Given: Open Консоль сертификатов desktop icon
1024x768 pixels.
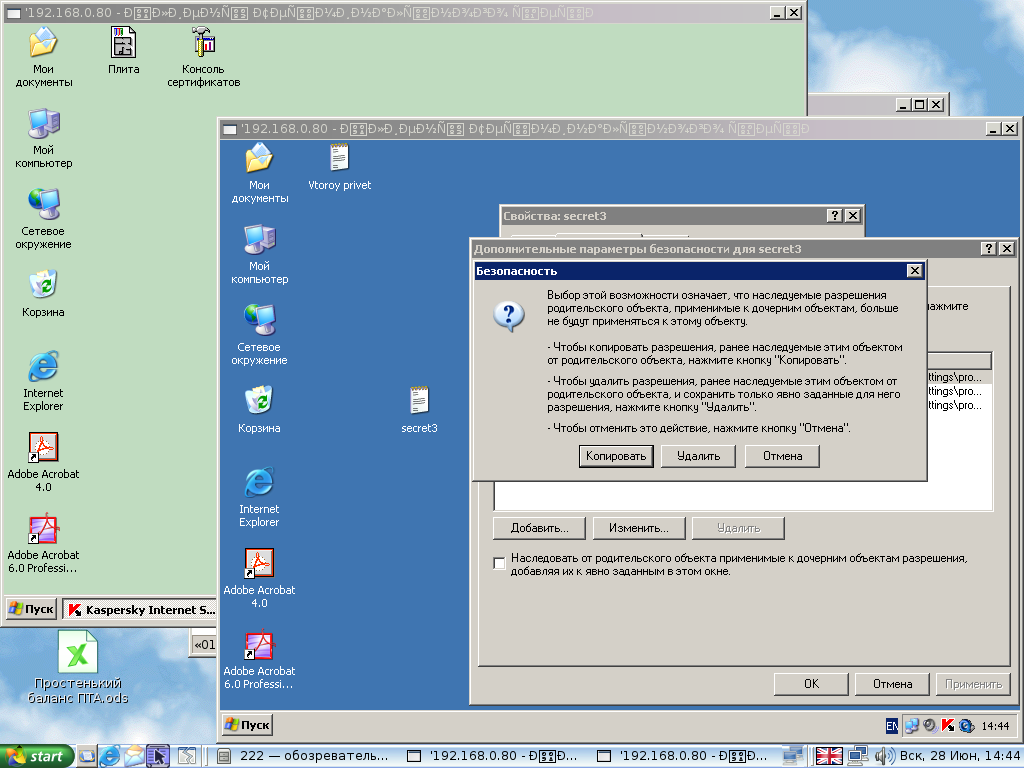Looking at the screenshot, I should [x=204, y=43].
